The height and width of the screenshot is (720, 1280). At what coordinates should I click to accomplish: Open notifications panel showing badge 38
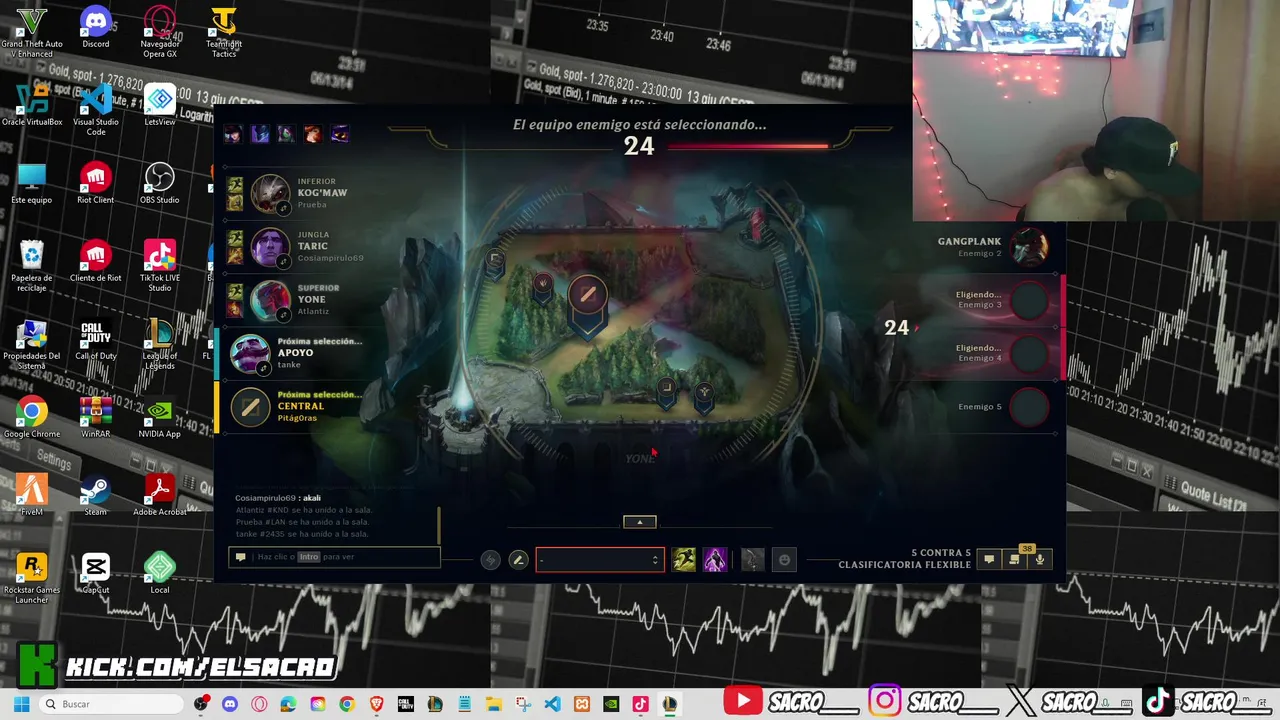[1016, 557]
